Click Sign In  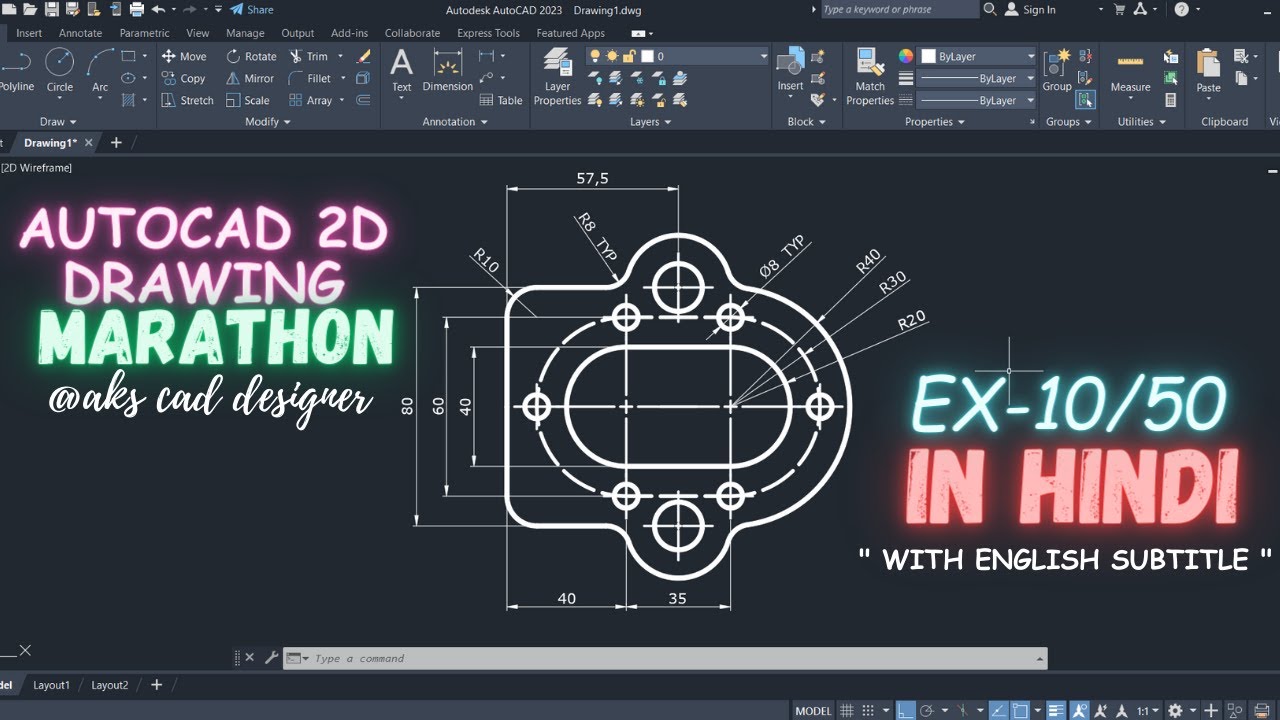tap(1030, 9)
